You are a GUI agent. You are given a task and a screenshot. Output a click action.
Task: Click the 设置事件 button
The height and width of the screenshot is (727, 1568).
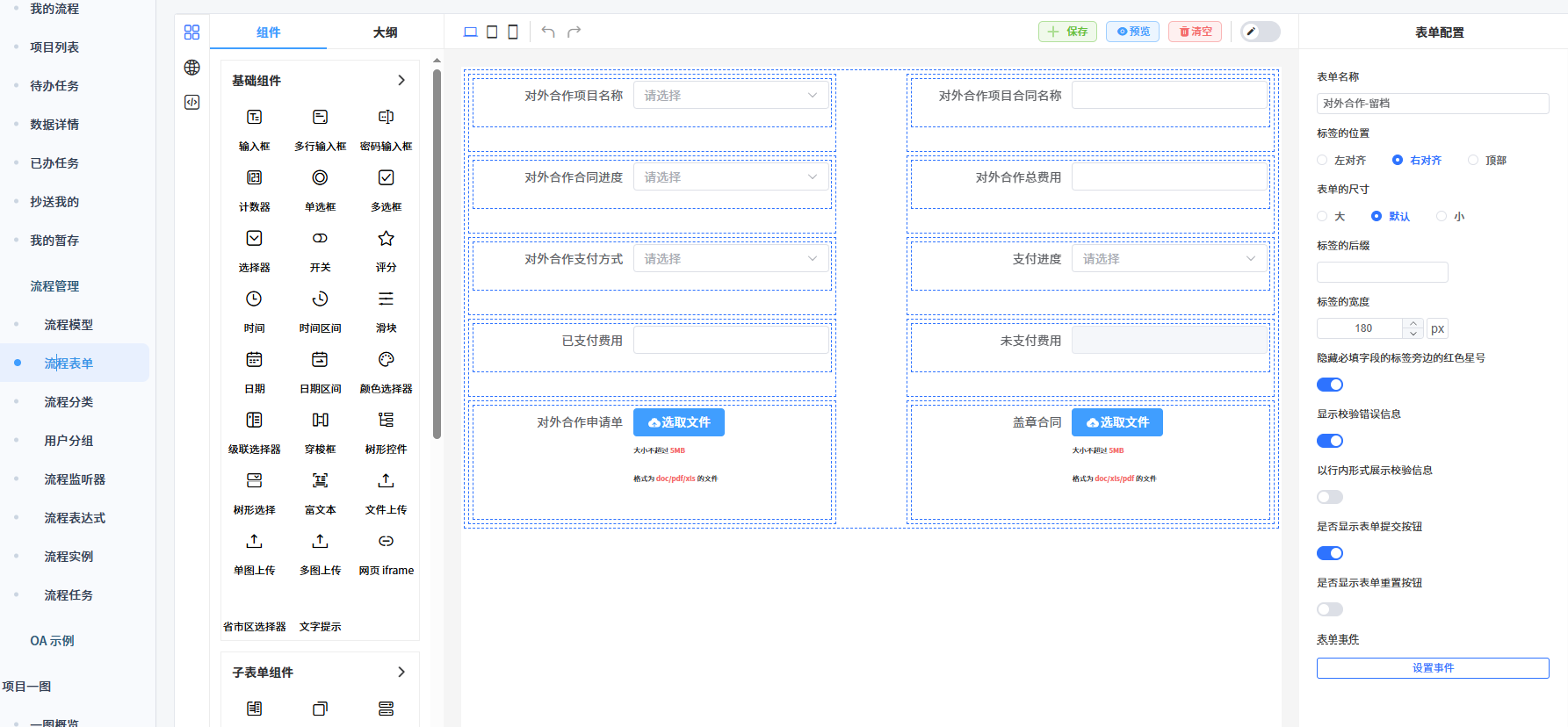click(x=1433, y=668)
